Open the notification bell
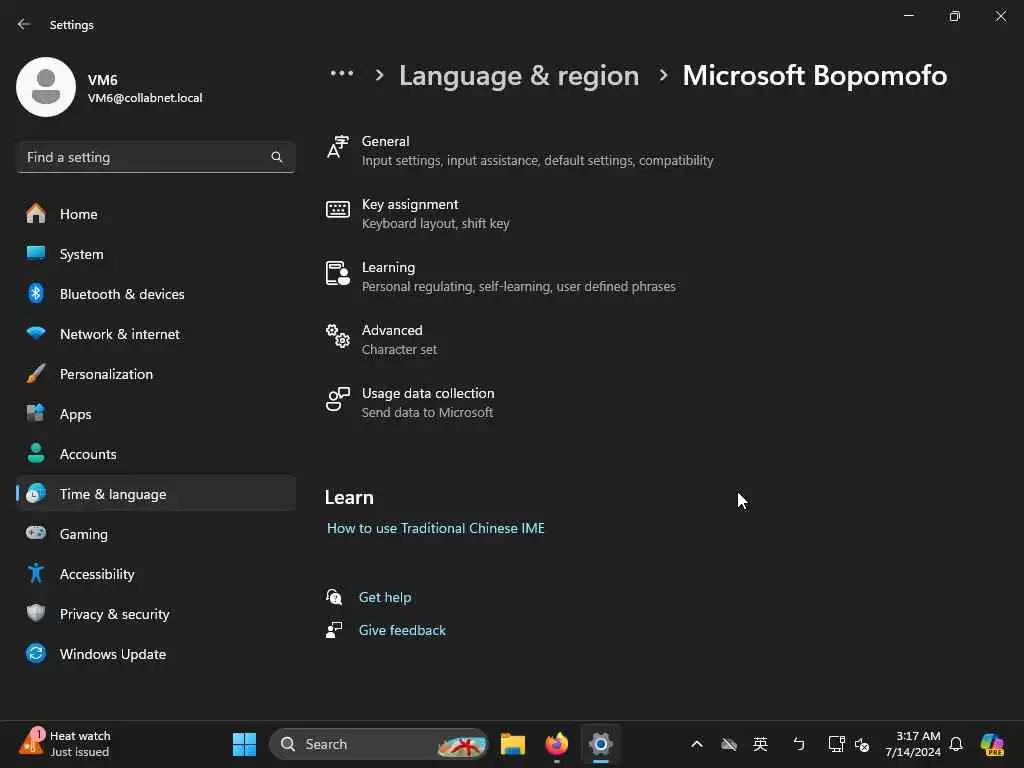 [x=956, y=744]
